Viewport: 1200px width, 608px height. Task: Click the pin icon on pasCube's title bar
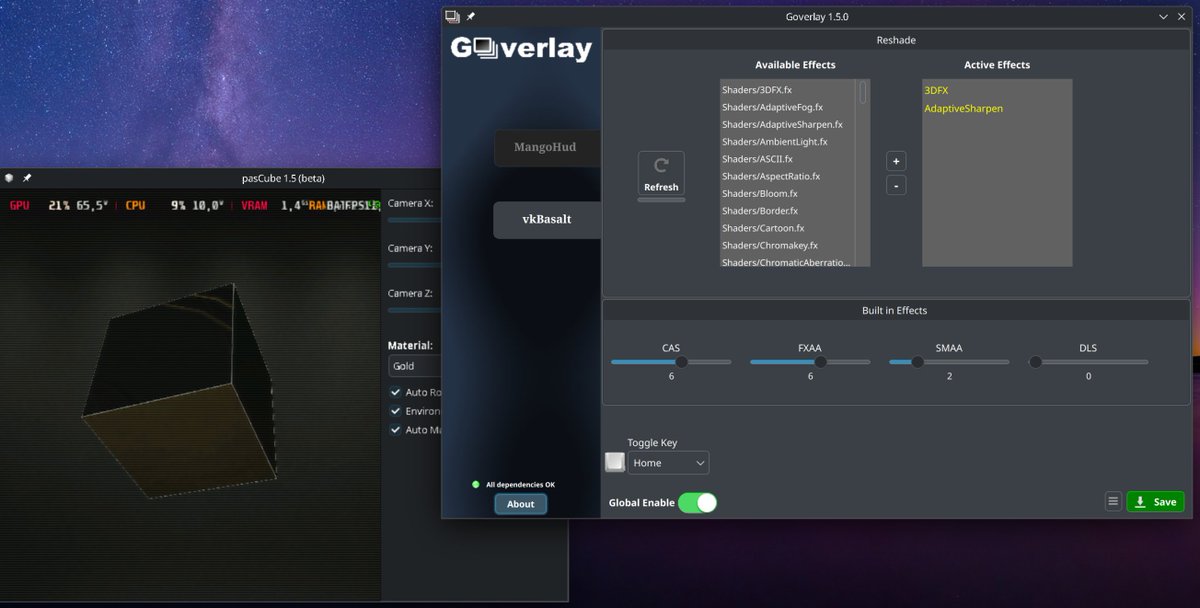click(x=27, y=178)
